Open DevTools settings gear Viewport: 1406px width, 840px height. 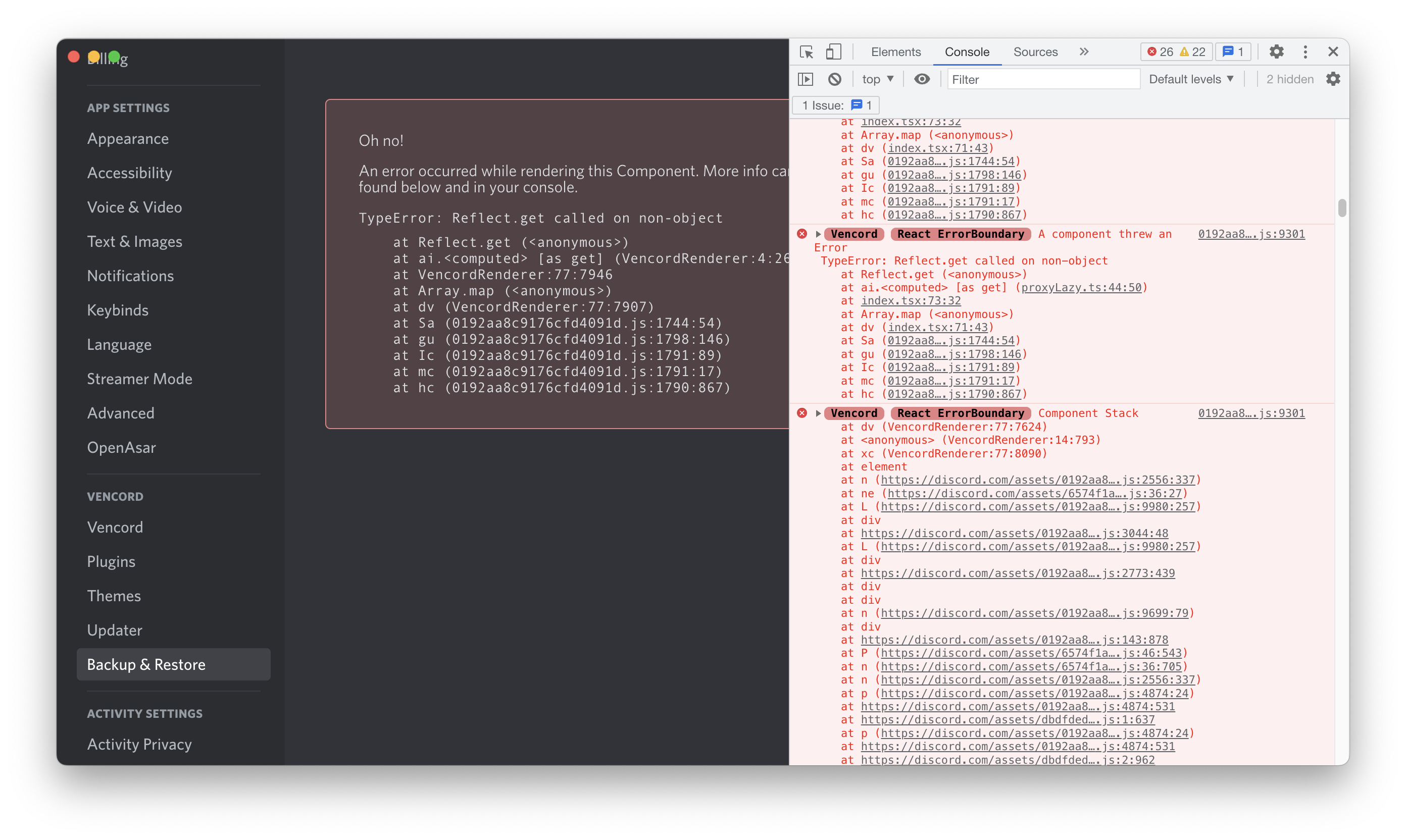point(1276,51)
